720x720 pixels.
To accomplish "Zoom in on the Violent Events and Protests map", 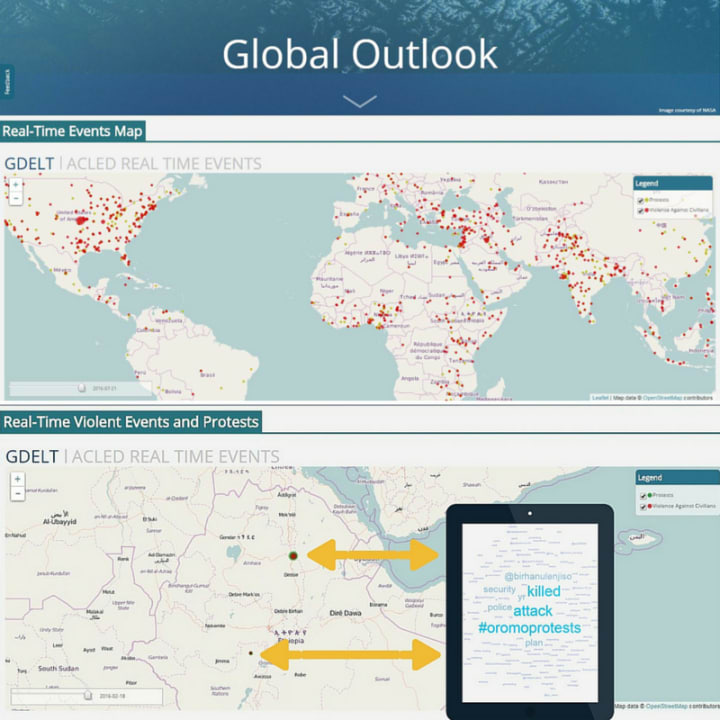I will [17, 479].
